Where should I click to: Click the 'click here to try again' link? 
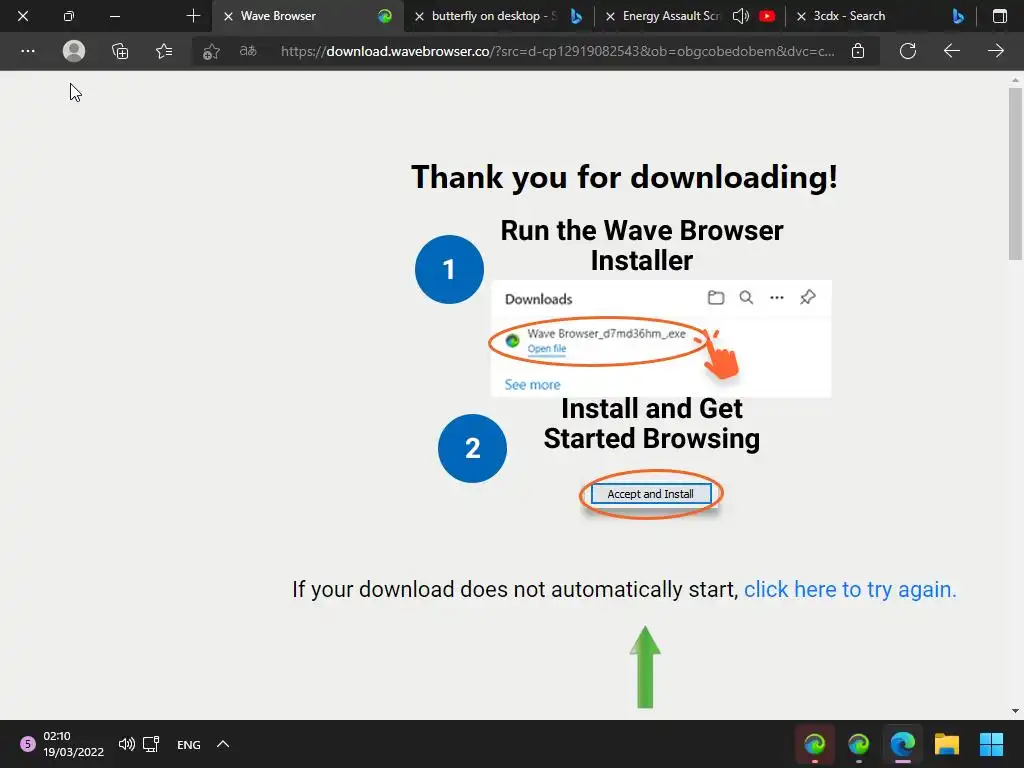tap(850, 589)
